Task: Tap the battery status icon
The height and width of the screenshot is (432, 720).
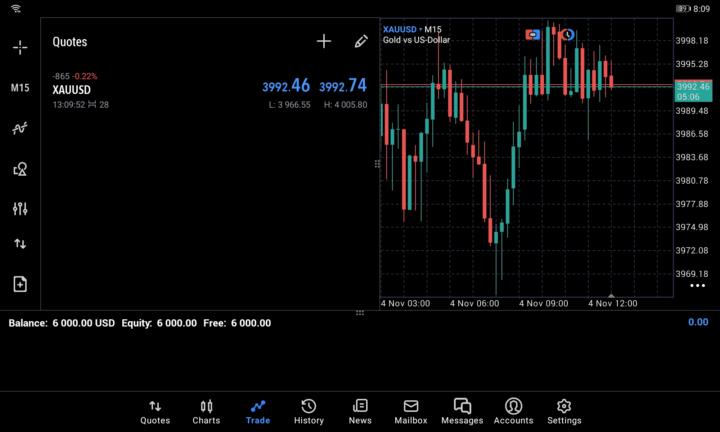Action: coord(683,9)
